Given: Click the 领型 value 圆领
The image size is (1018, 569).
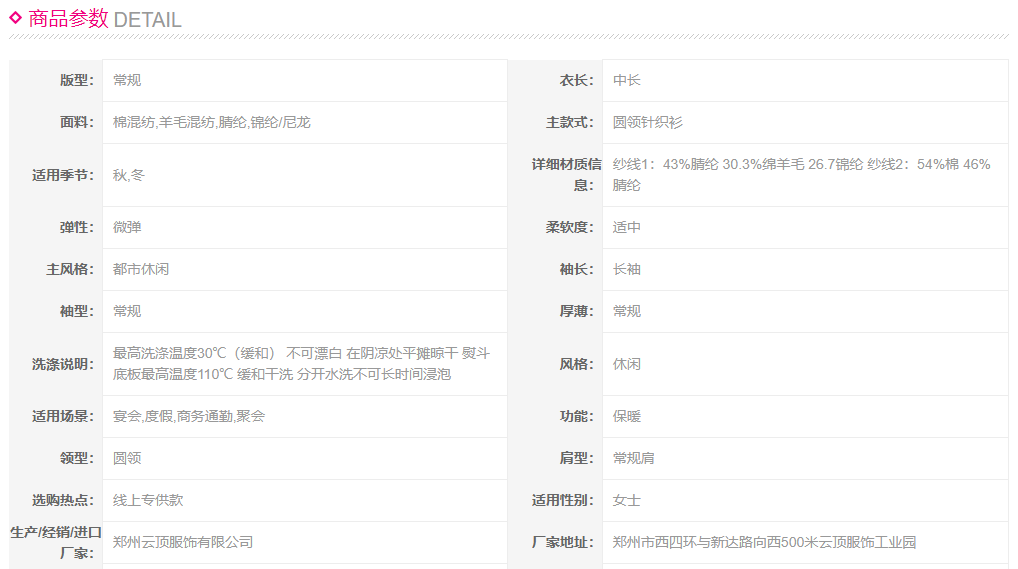Looking at the screenshot, I should (127, 458).
